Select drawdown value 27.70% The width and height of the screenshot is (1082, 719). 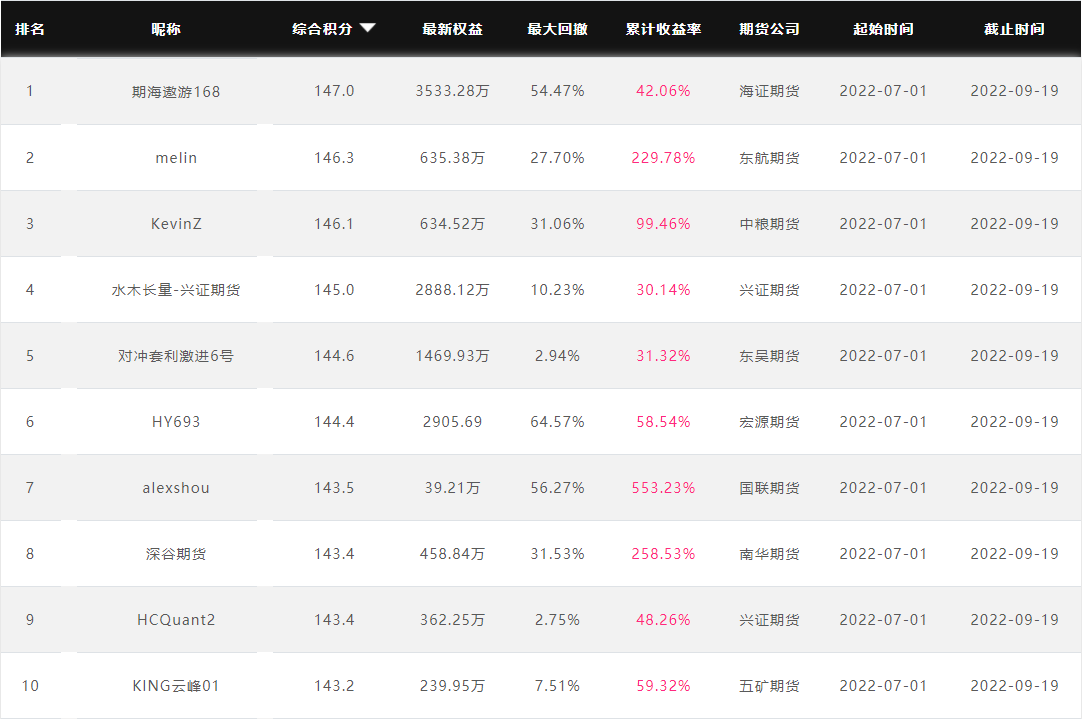[x=558, y=158]
